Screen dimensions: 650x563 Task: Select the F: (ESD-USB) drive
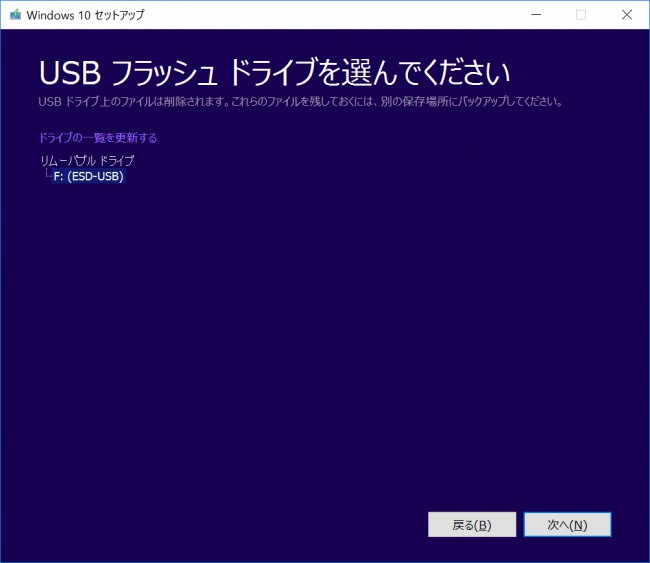88,176
